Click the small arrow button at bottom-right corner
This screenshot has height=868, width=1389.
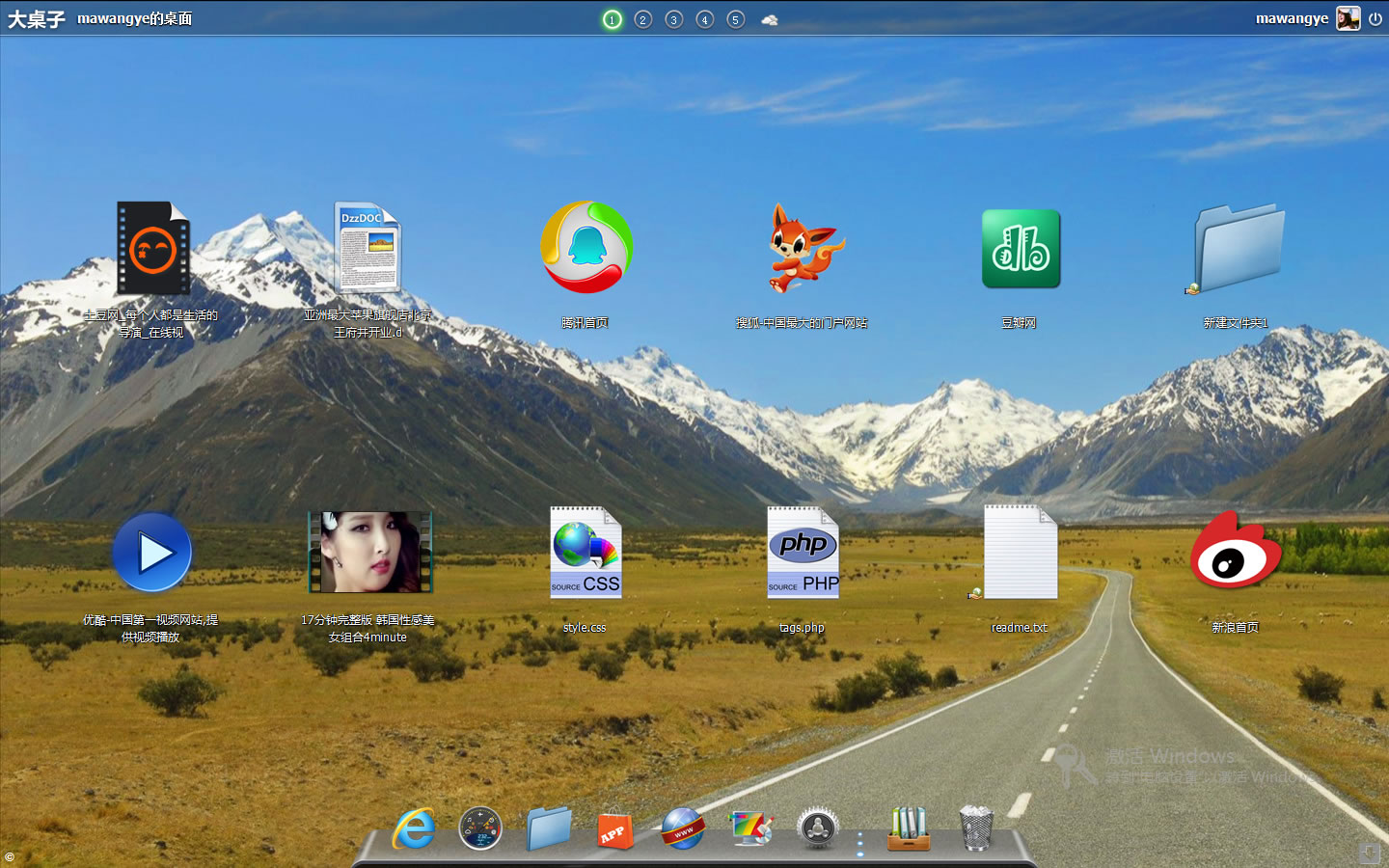pos(1370,853)
